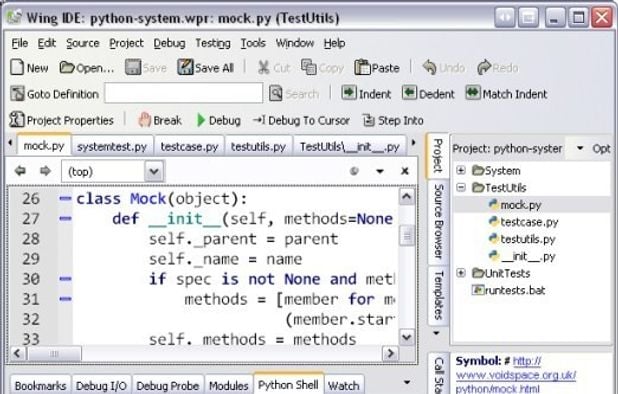Click the New file icon
This screenshot has height=394, width=618.
coord(17,67)
